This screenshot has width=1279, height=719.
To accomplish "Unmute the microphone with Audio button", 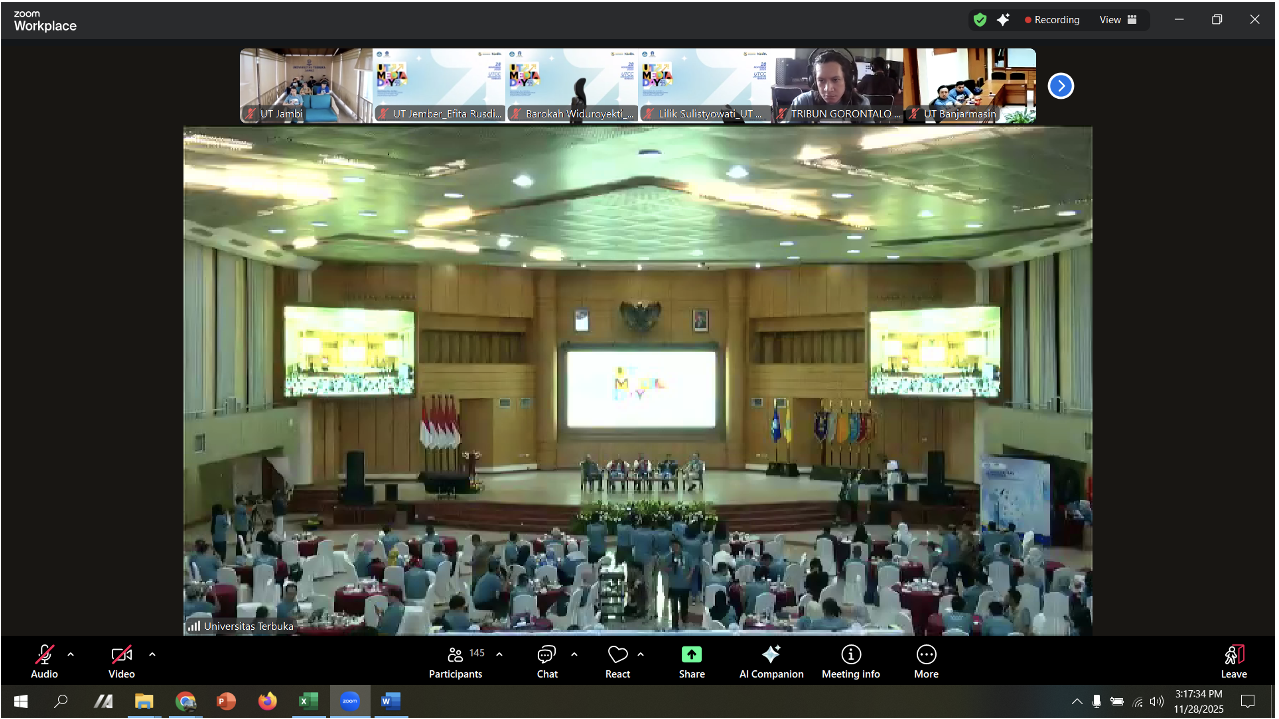I will click(44, 655).
